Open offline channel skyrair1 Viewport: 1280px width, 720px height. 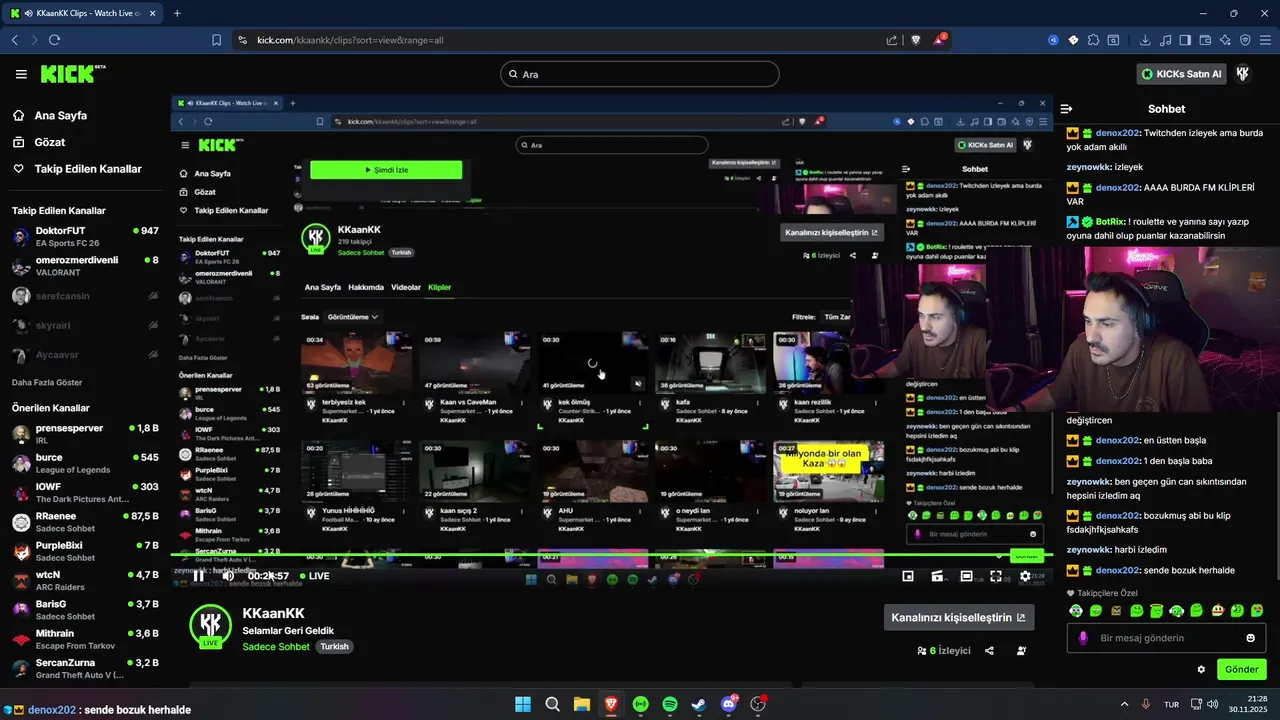[84, 326]
